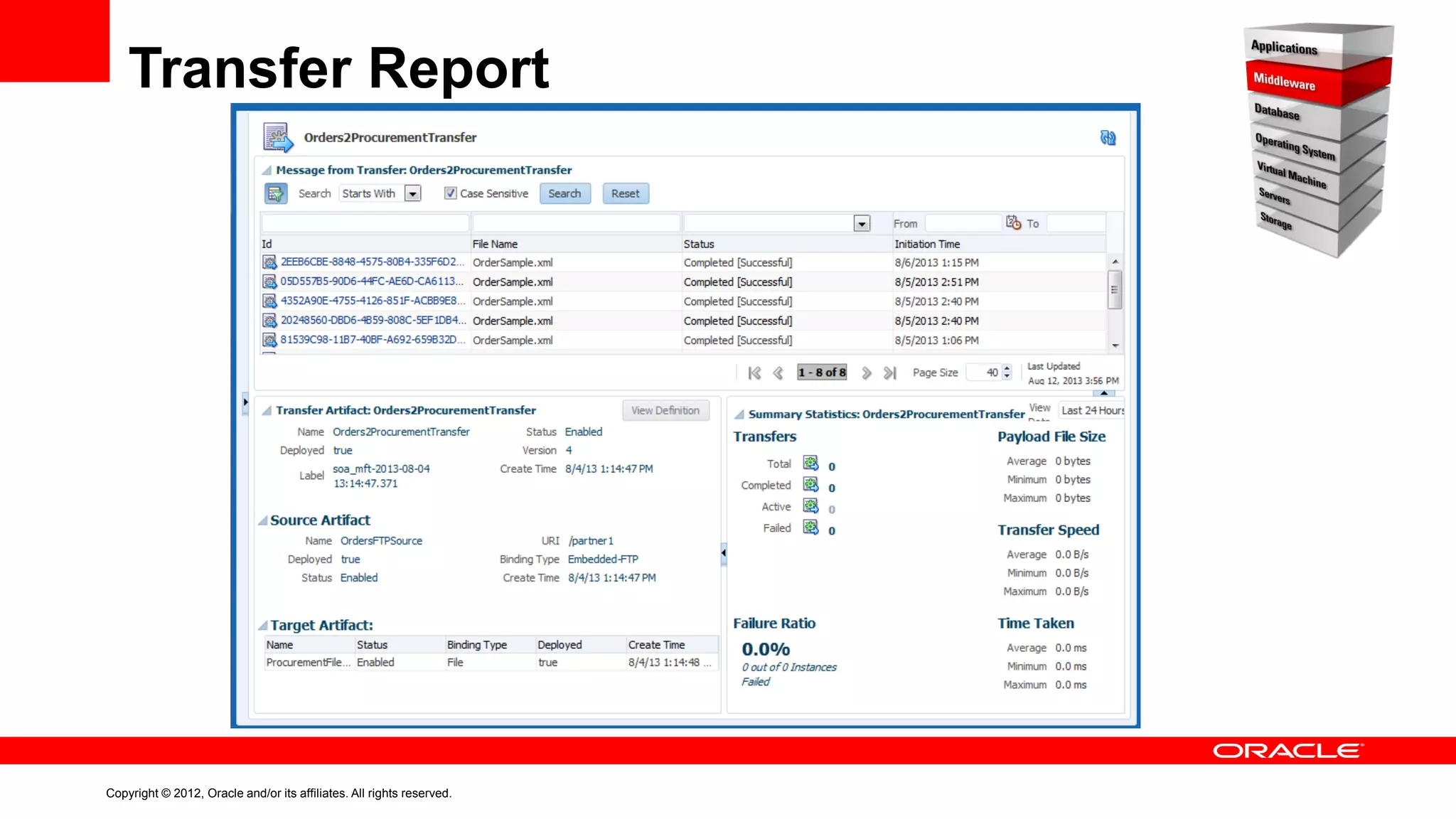Click the Id filter input field

click(365, 223)
